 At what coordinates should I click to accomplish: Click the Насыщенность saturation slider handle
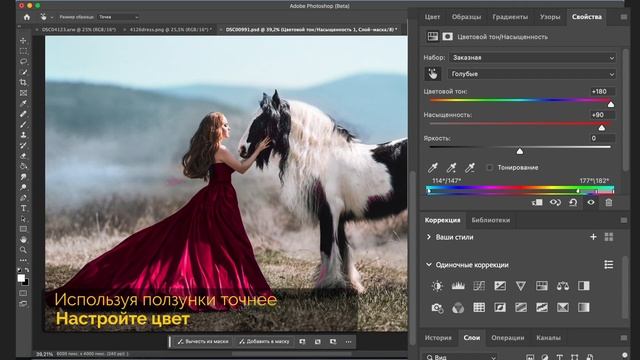(602, 128)
